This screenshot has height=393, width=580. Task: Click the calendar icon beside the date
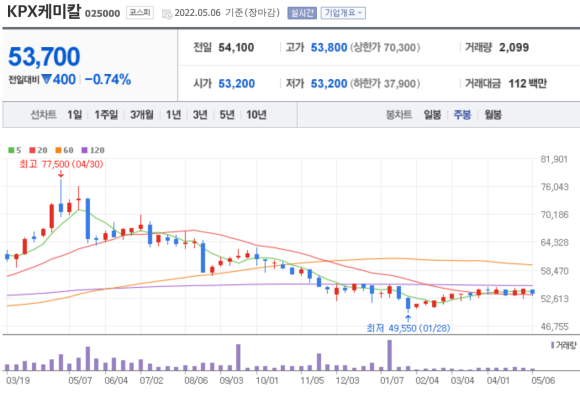(167, 14)
